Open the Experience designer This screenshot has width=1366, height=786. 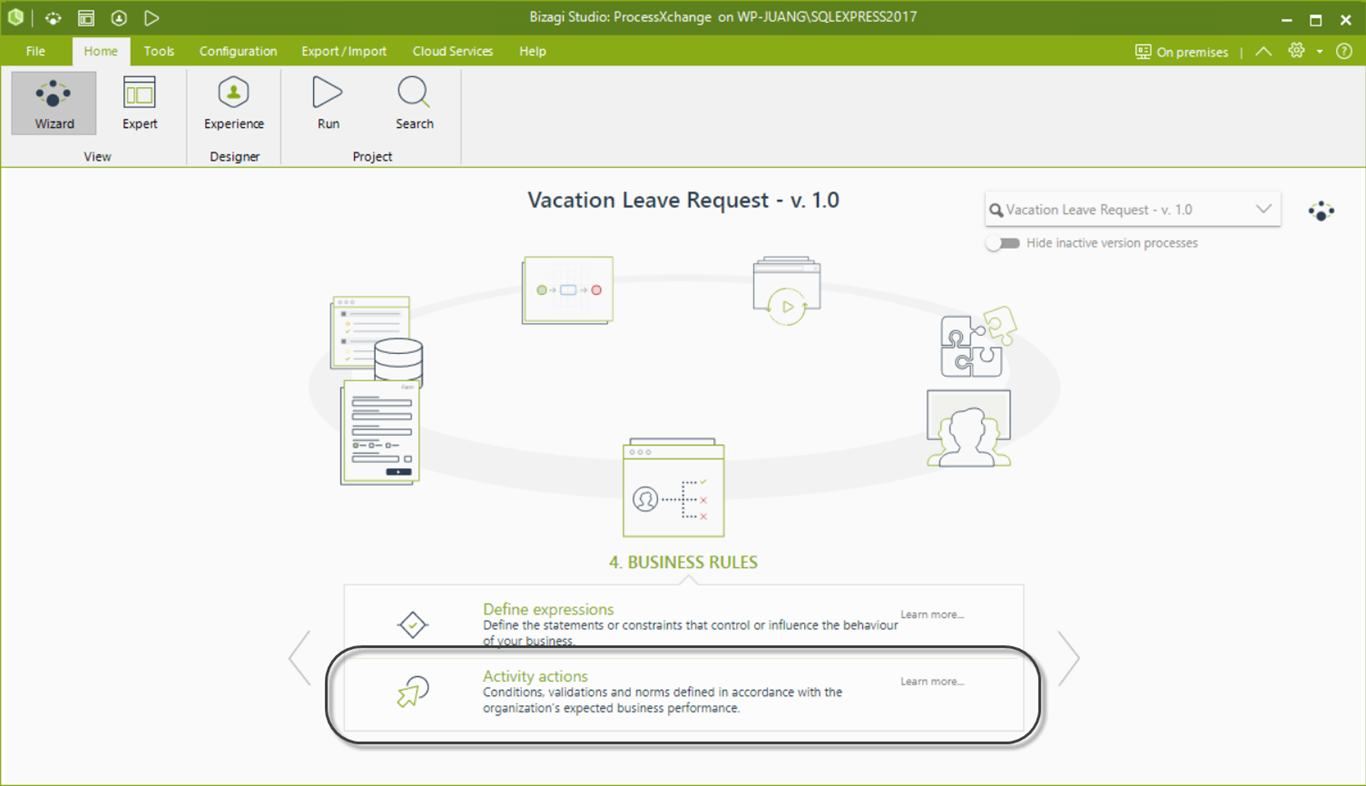coord(234,103)
